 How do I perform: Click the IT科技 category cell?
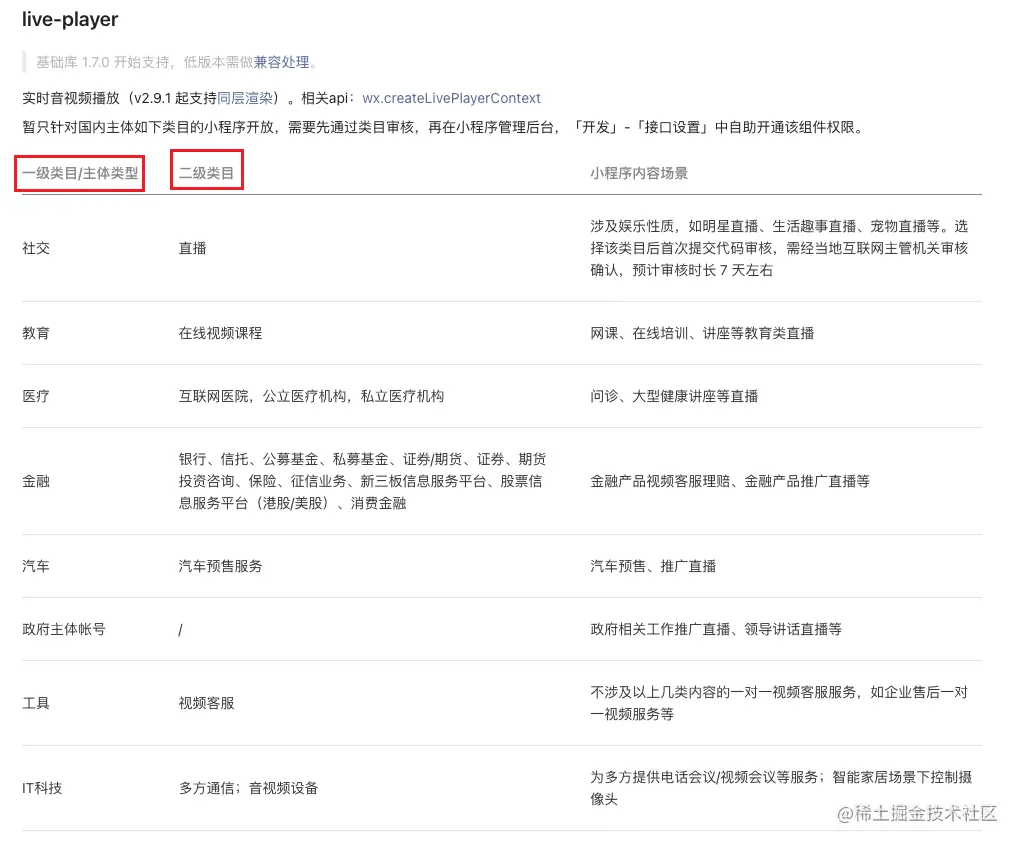pyautogui.click(x=42, y=788)
